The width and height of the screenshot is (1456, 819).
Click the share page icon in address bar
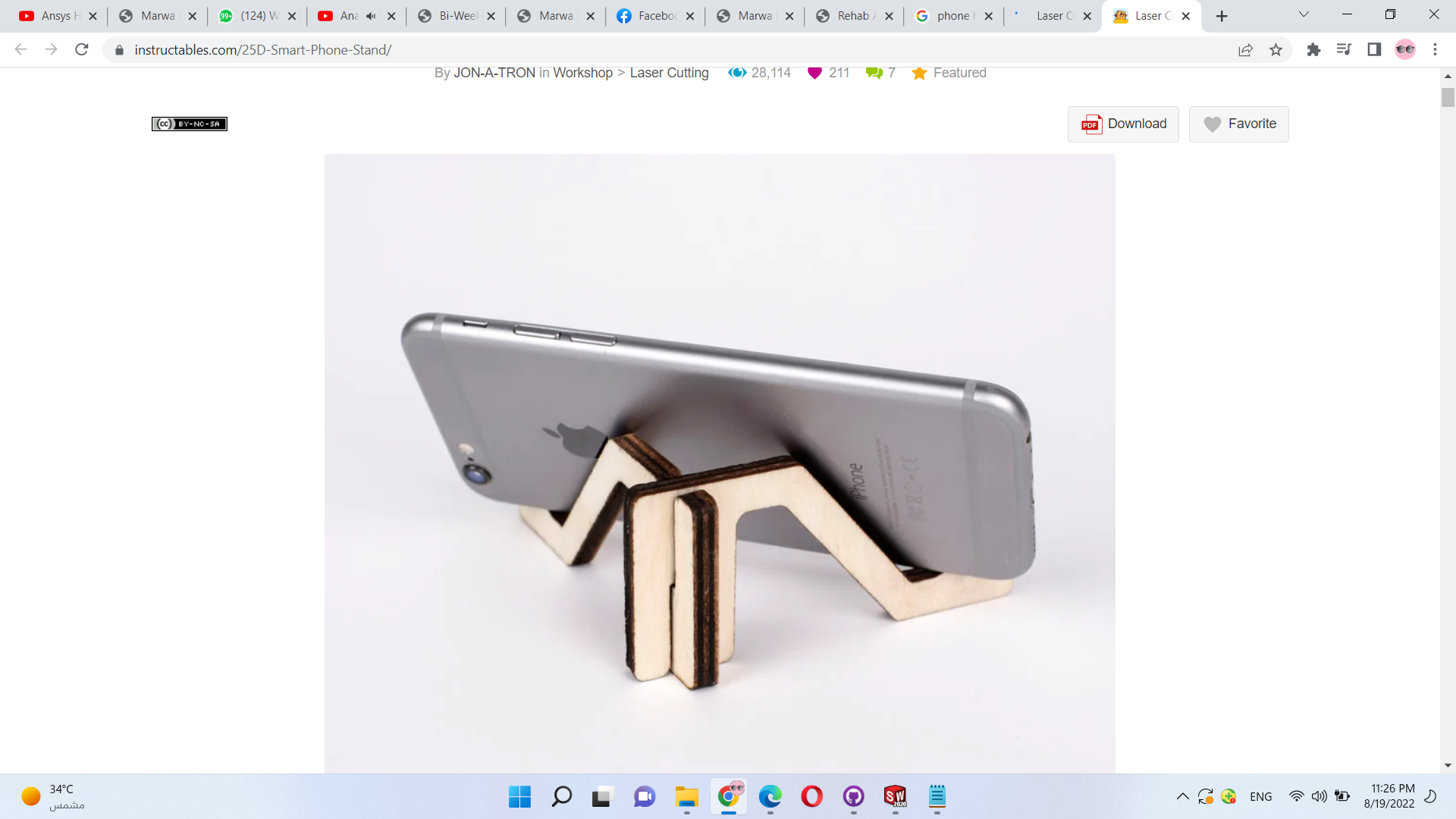coord(1245,50)
